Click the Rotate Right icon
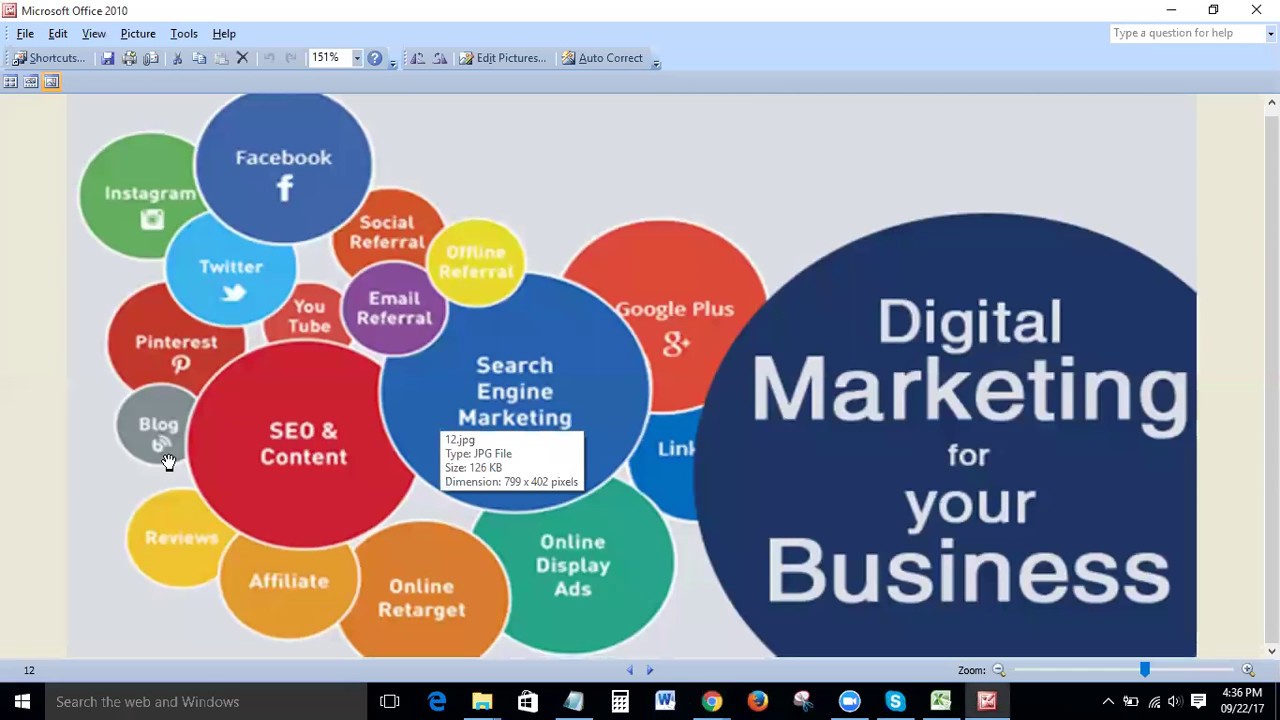 (x=439, y=58)
